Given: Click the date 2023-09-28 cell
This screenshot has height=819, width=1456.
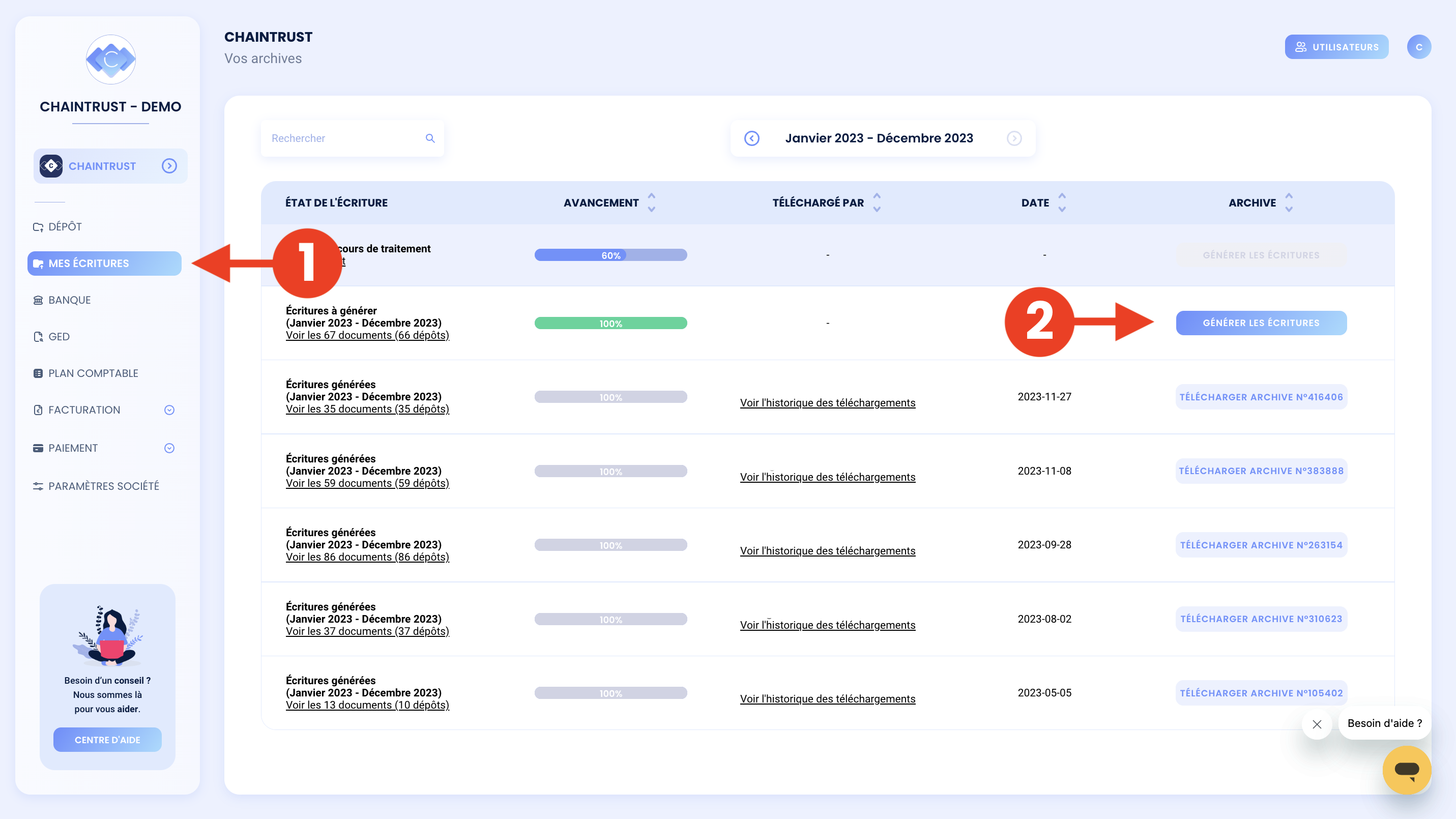Looking at the screenshot, I should [x=1044, y=545].
